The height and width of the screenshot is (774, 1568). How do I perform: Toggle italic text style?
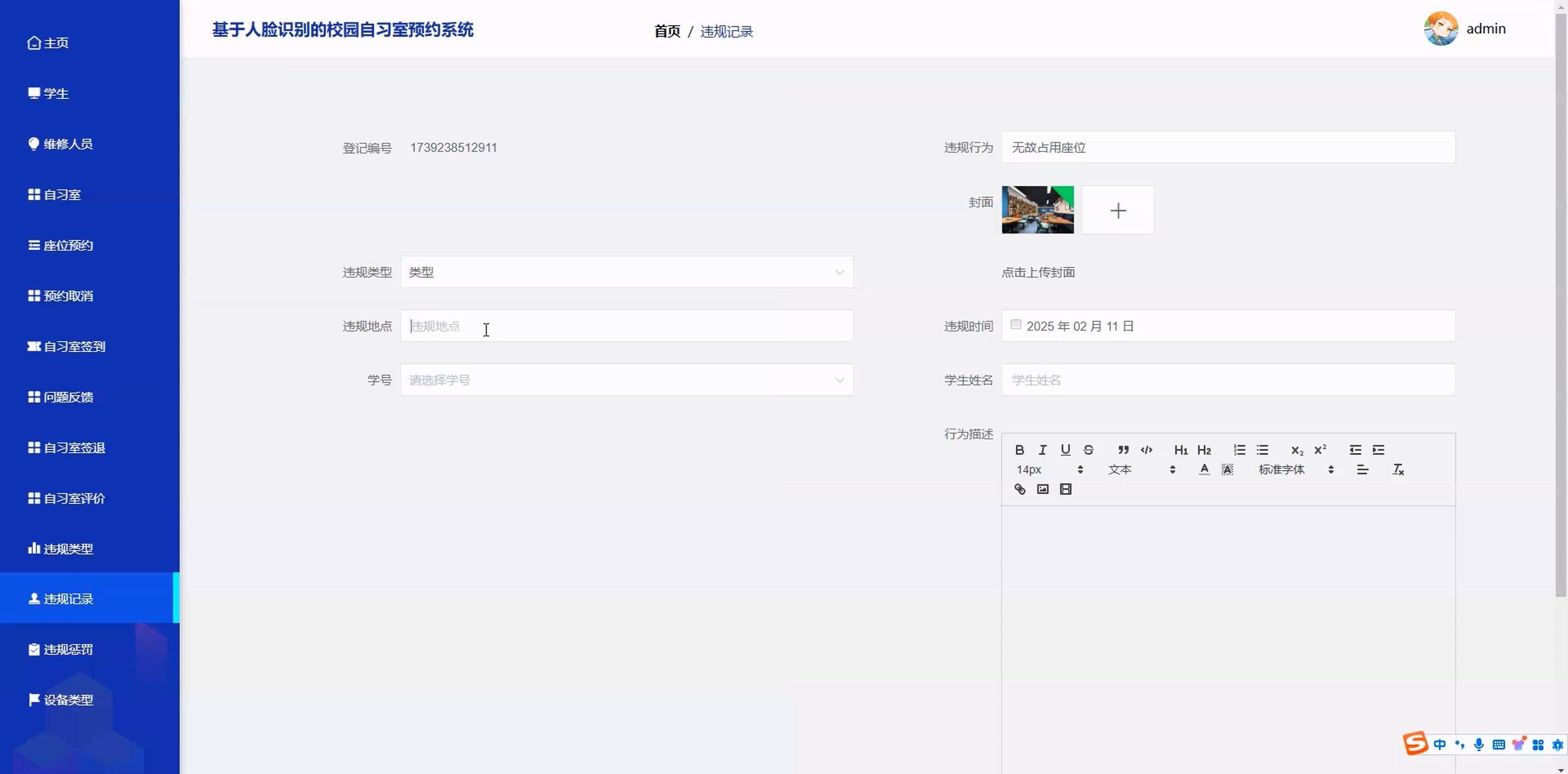[x=1042, y=450]
